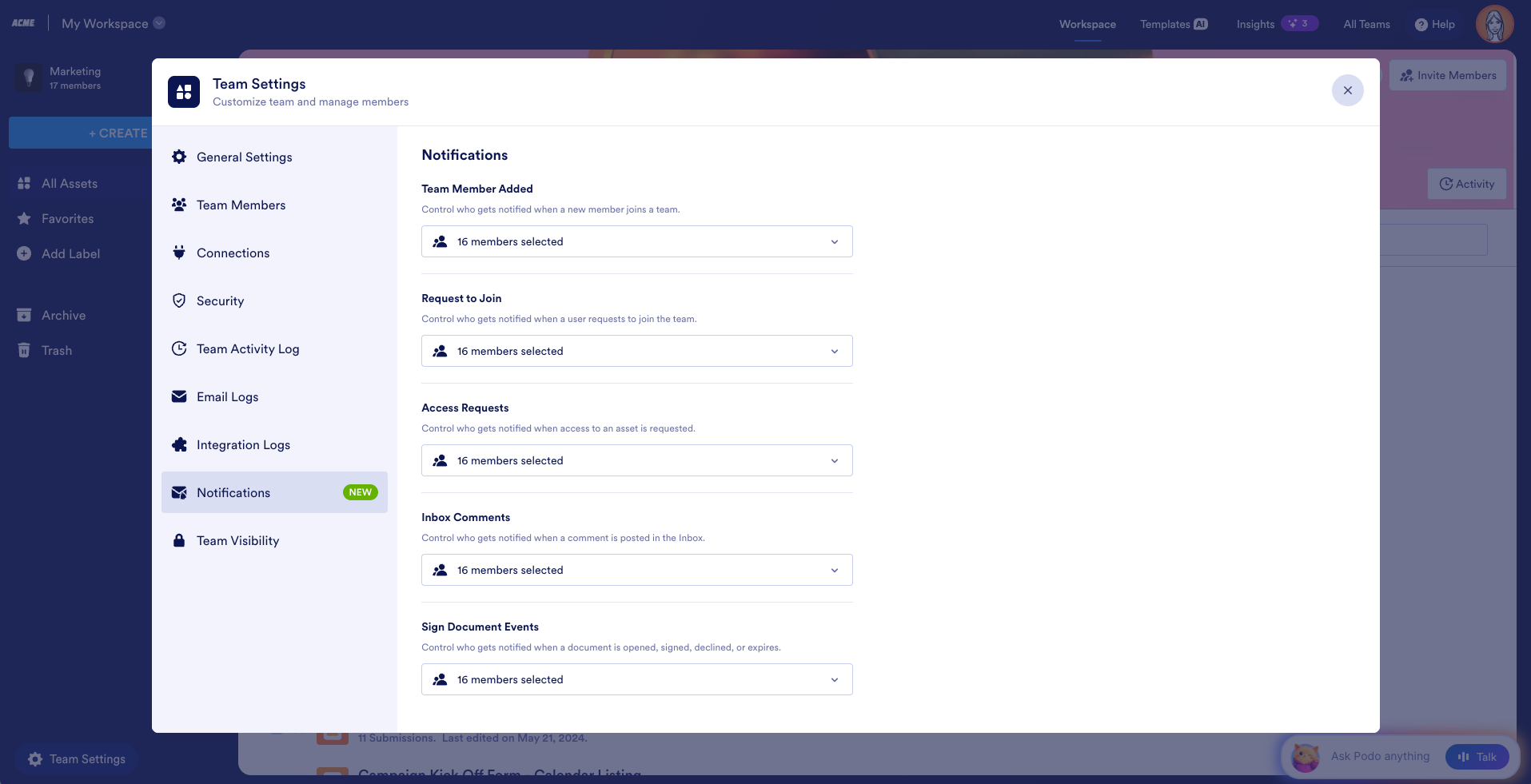
Task: Click the Templates AI badge
Action: coord(1201,24)
